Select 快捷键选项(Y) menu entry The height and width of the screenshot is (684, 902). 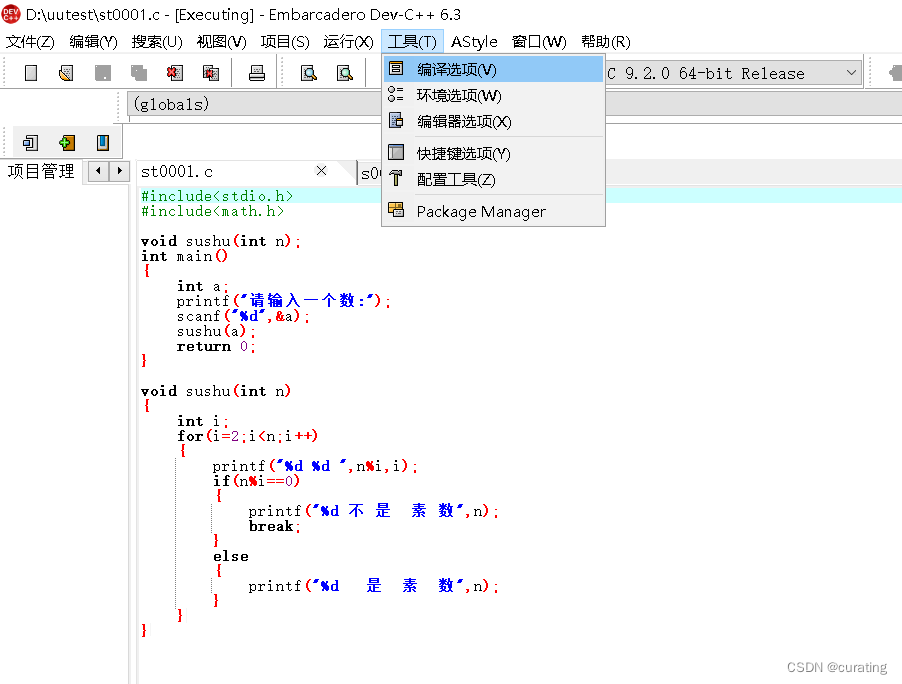(493, 154)
